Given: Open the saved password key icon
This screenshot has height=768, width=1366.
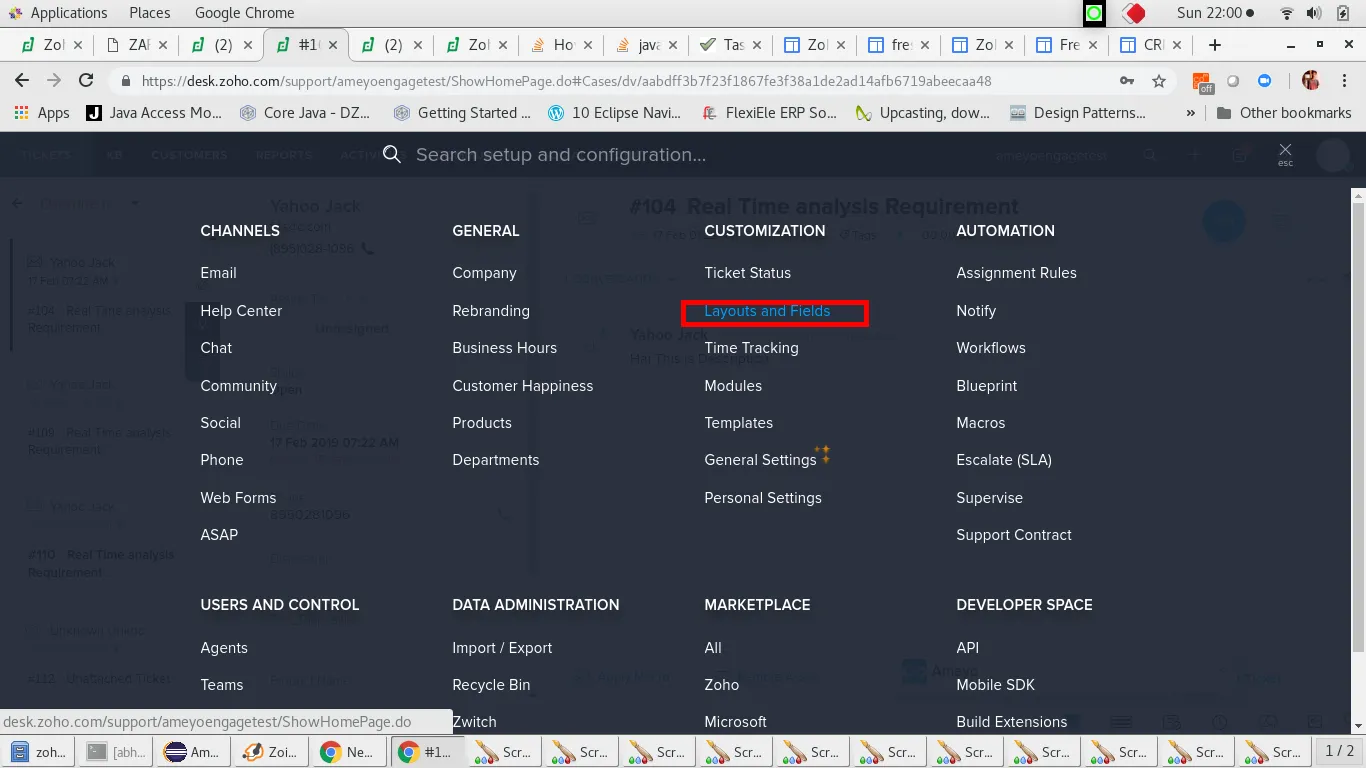Looking at the screenshot, I should coord(1127,81).
